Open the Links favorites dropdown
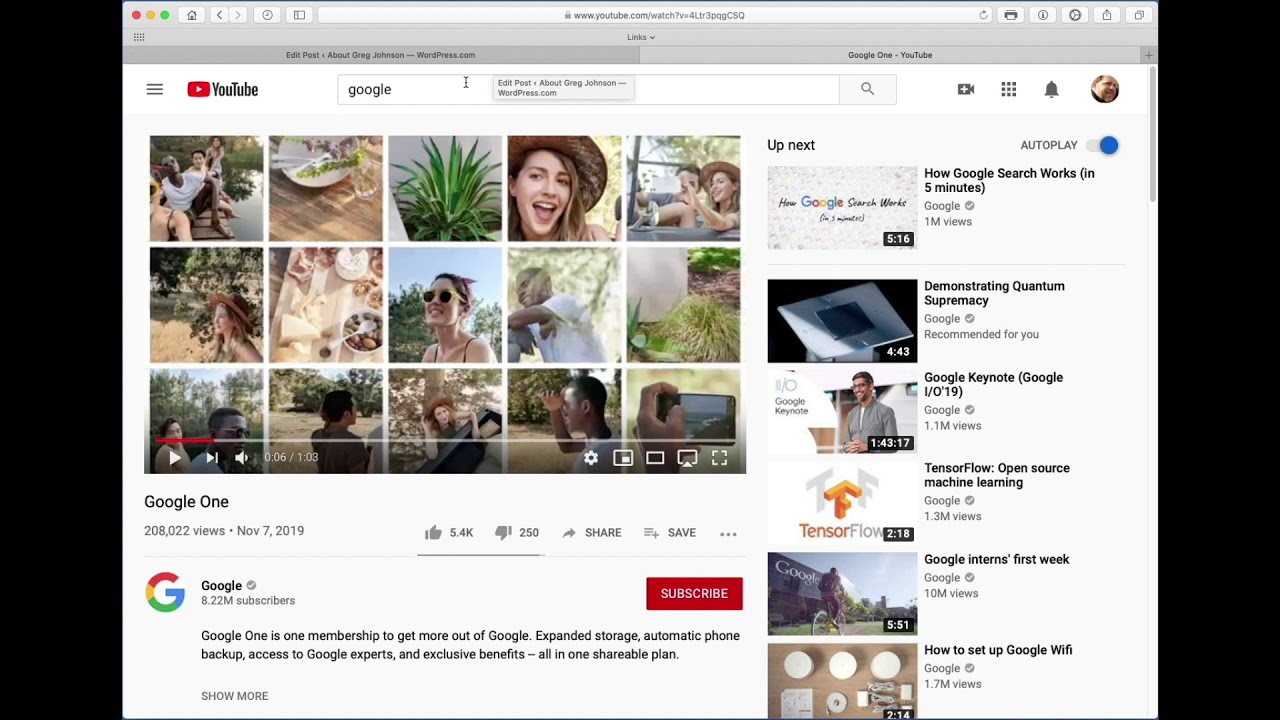Image resolution: width=1280 pixels, height=720 pixels. (641, 37)
